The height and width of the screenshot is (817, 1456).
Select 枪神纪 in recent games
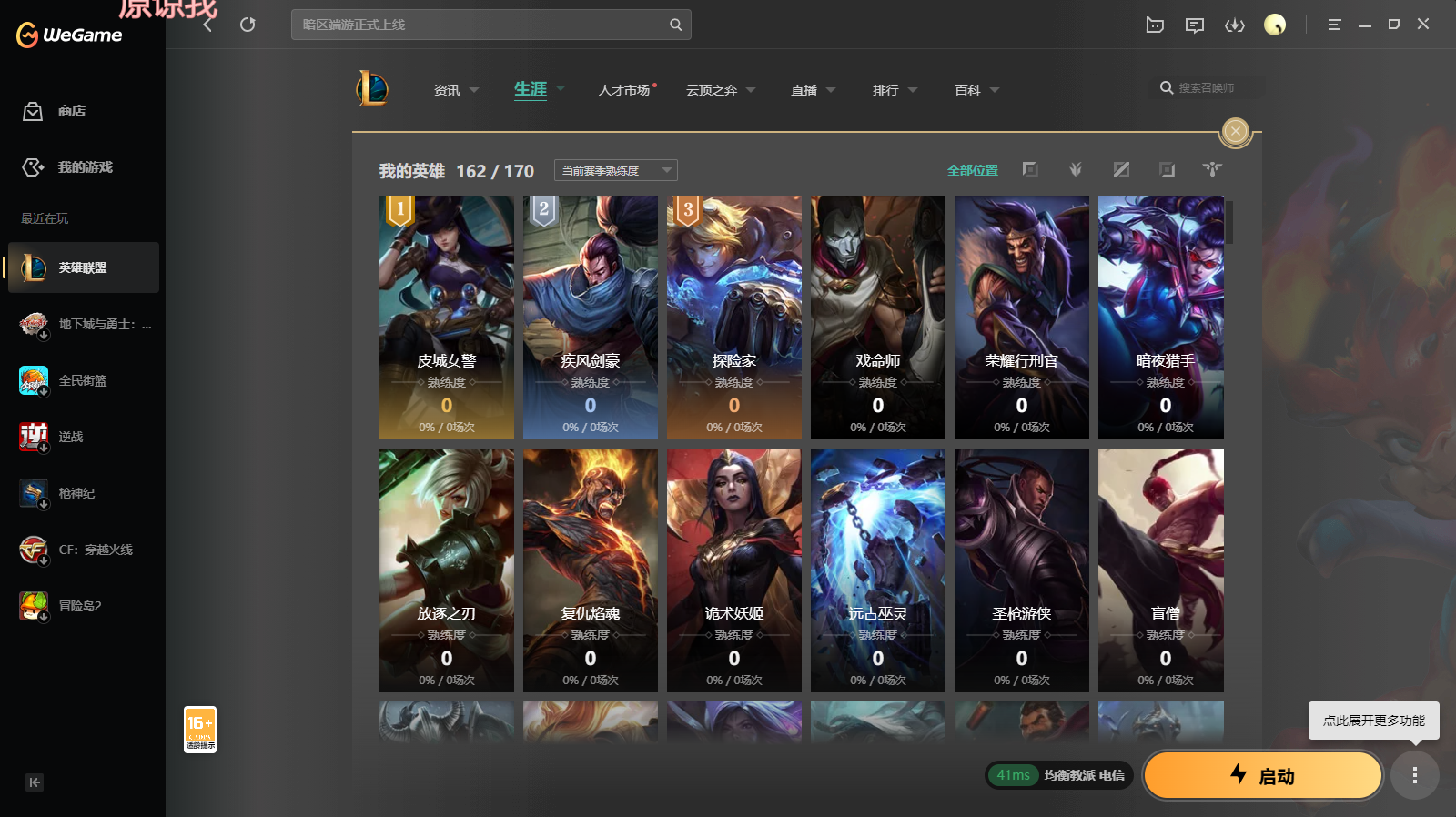[x=84, y=493]
